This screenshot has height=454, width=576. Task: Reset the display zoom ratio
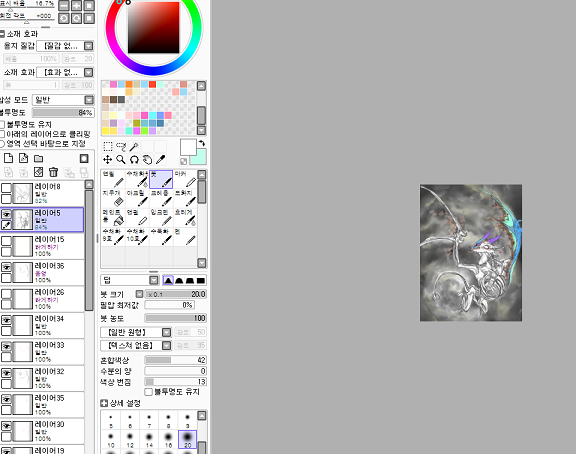(89, 6)
